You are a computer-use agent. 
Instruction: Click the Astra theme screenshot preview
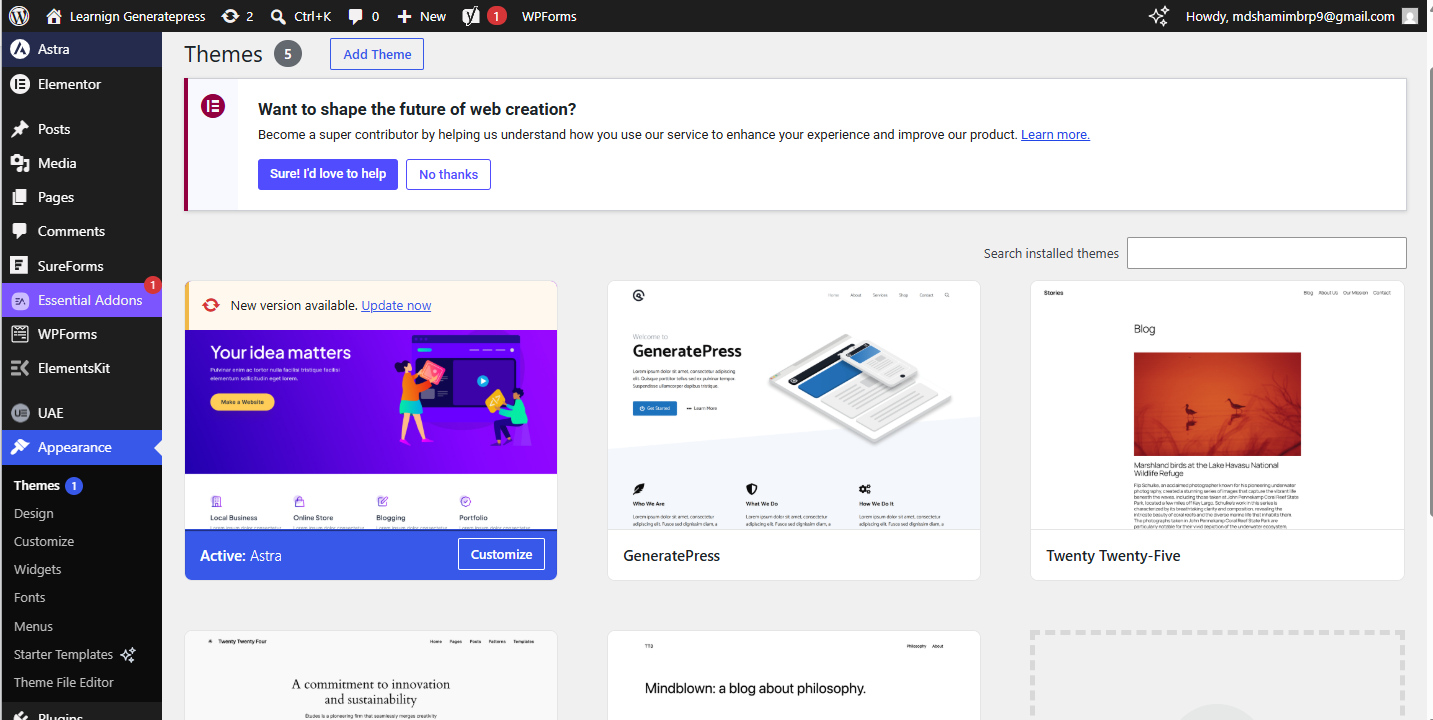[371, 430]
